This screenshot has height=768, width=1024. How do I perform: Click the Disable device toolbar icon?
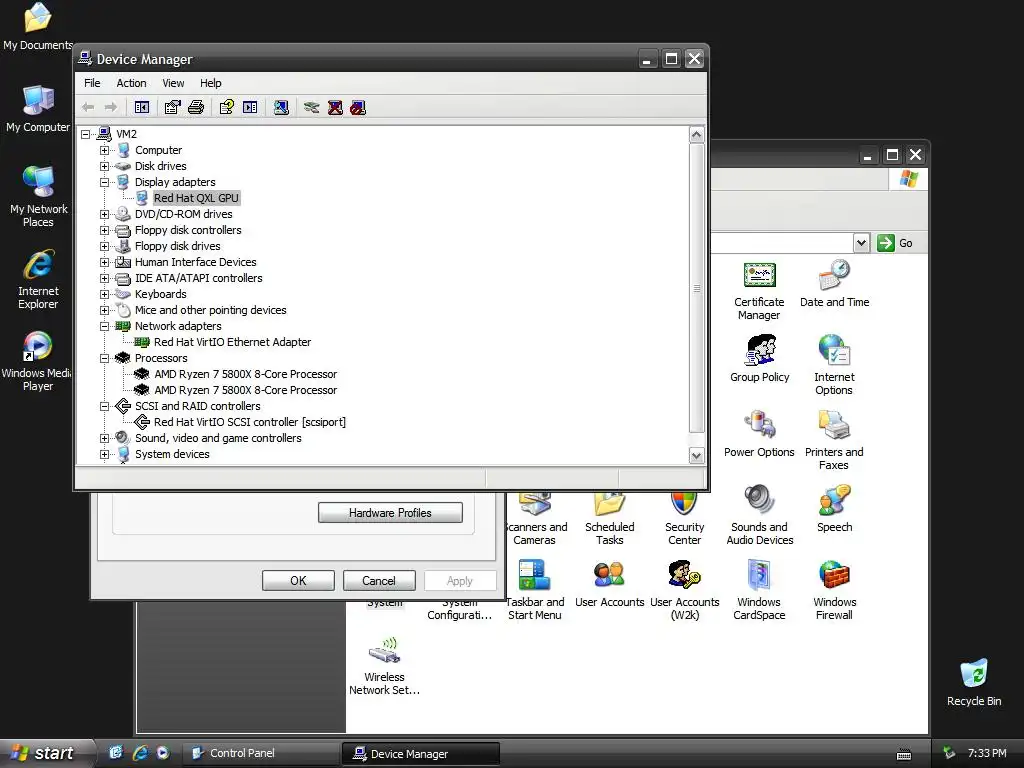[358, 107]
